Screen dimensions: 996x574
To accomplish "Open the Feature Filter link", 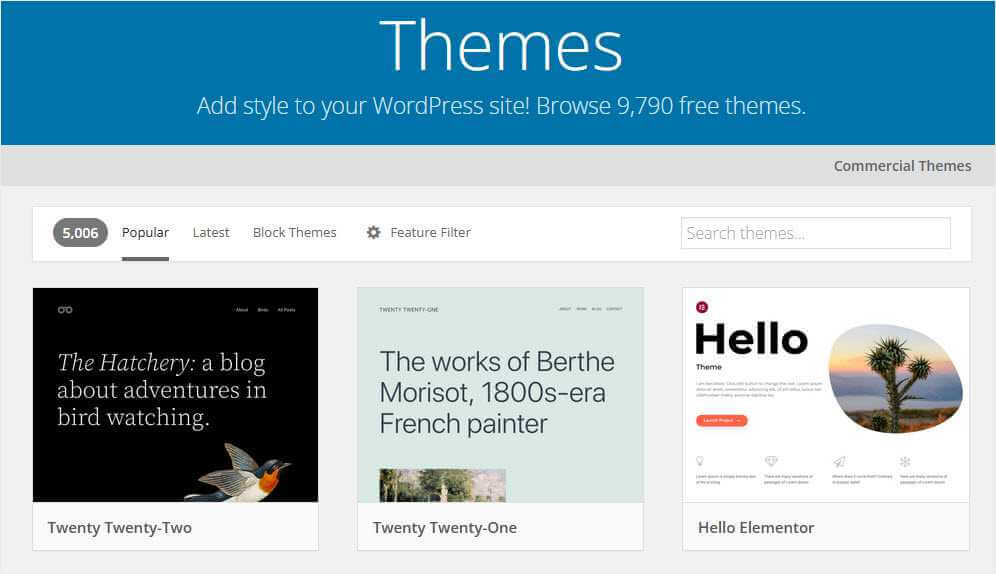I will point(430,232).
